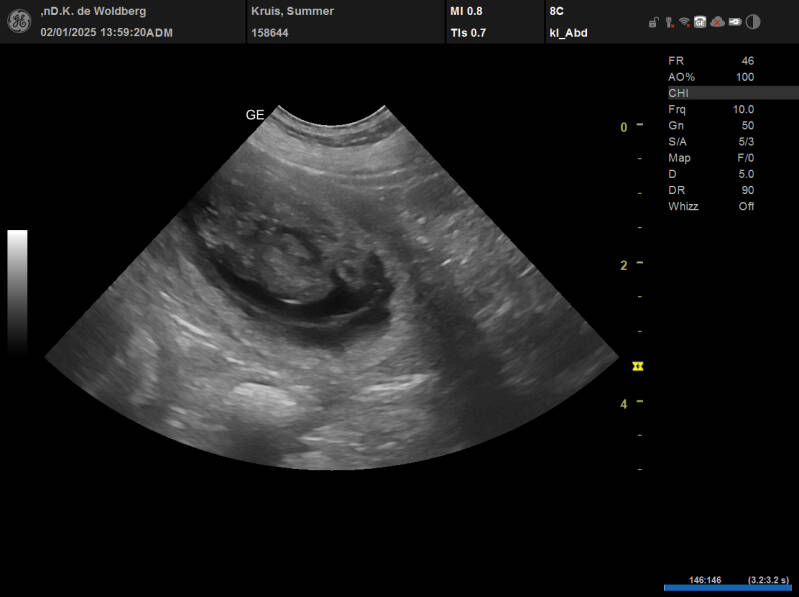Click the D depth value 5.0
799x597 pixels.
[747, 174]
